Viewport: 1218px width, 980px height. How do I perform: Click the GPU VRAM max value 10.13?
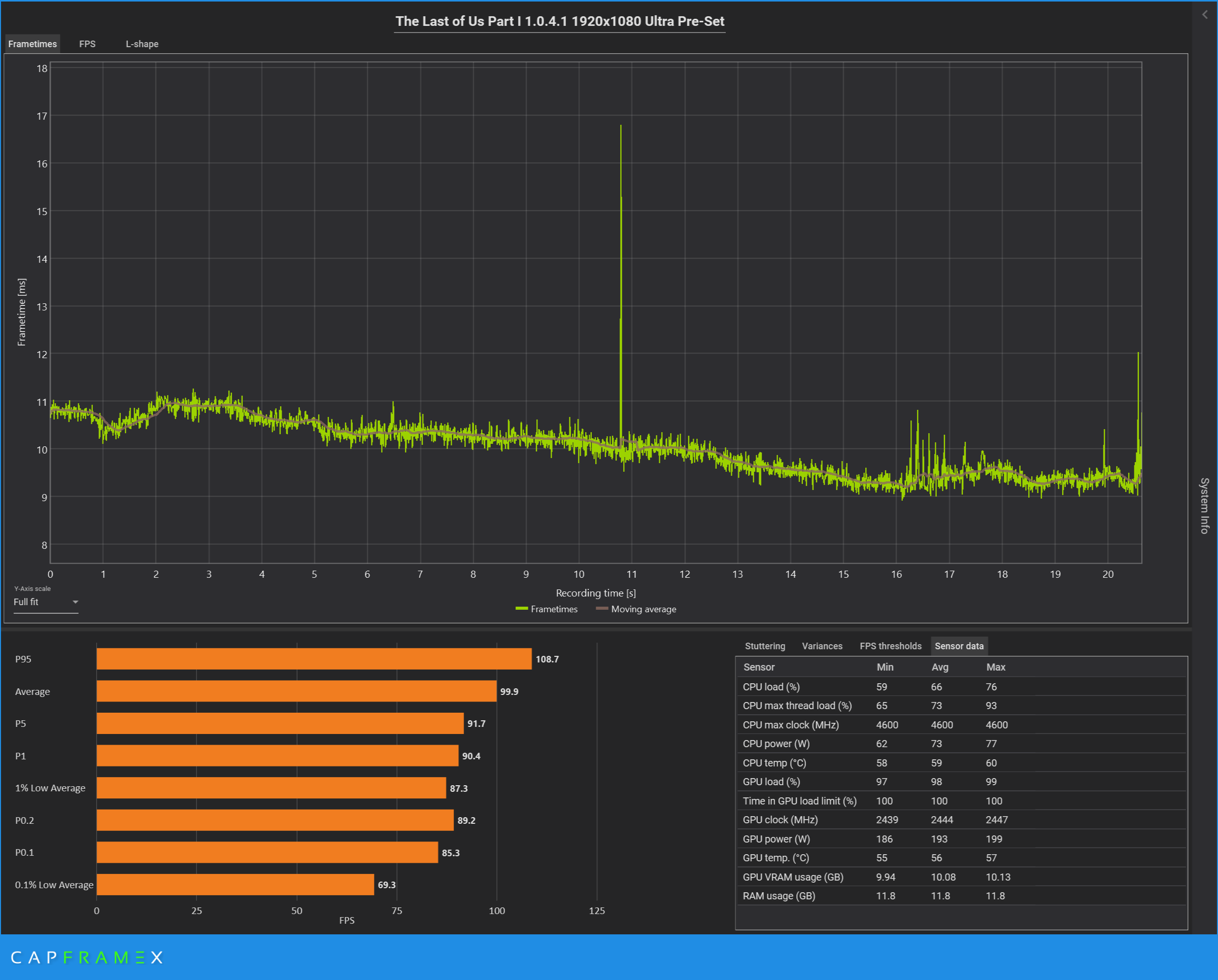(998, 877)
